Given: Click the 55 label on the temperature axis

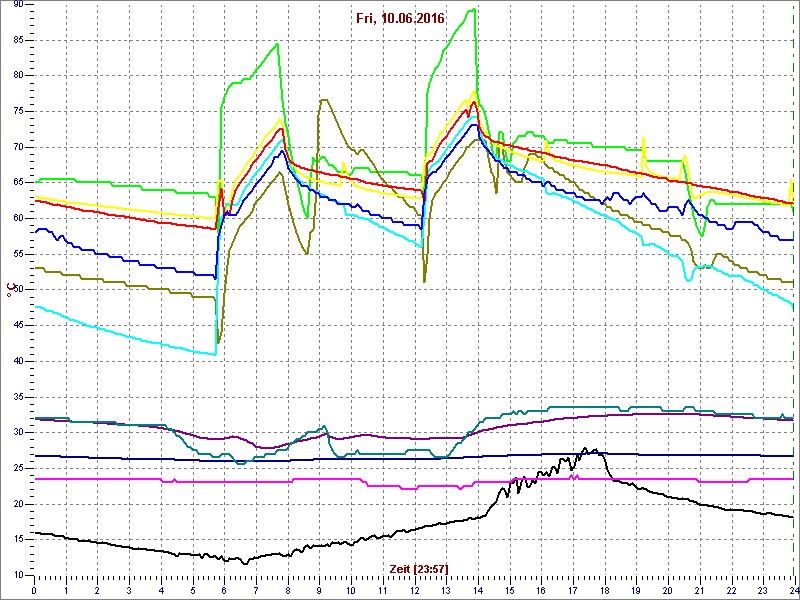Looking at the screenshot, I should pos(18,254).
